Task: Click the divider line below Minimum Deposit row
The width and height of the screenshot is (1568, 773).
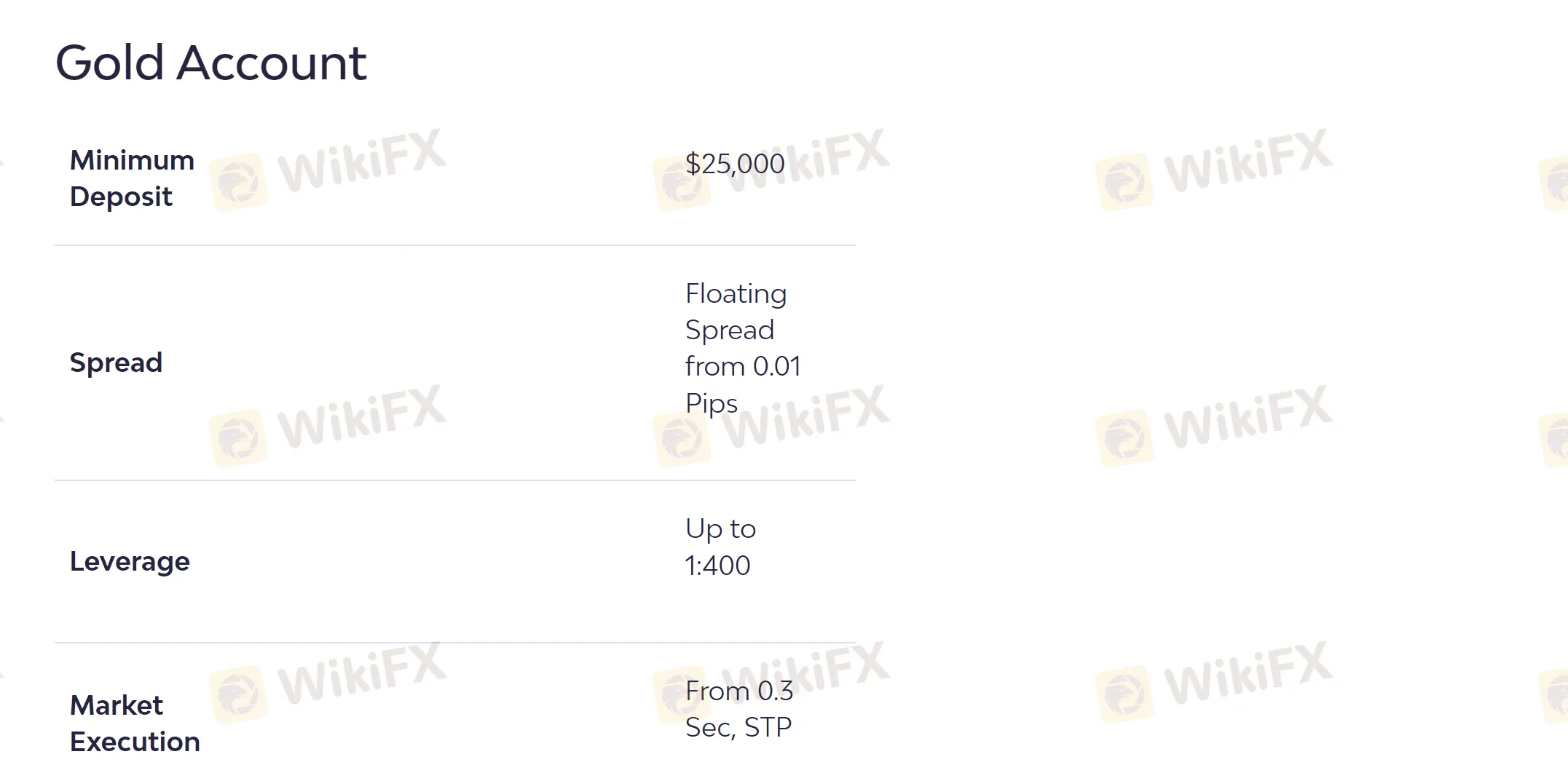Action: point(455,245)
